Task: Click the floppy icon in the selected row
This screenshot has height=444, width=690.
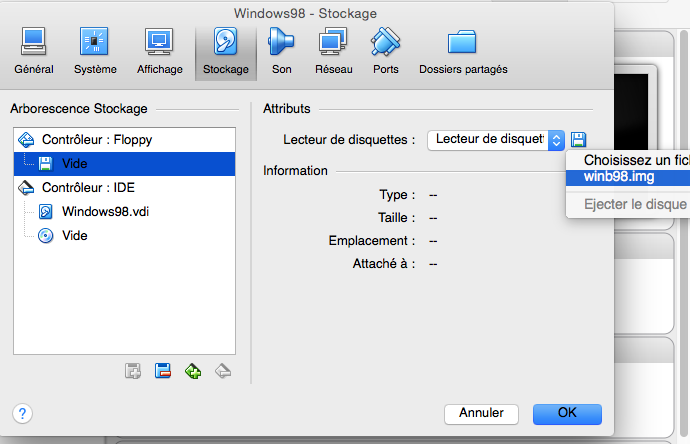Action: pos(45,164)
